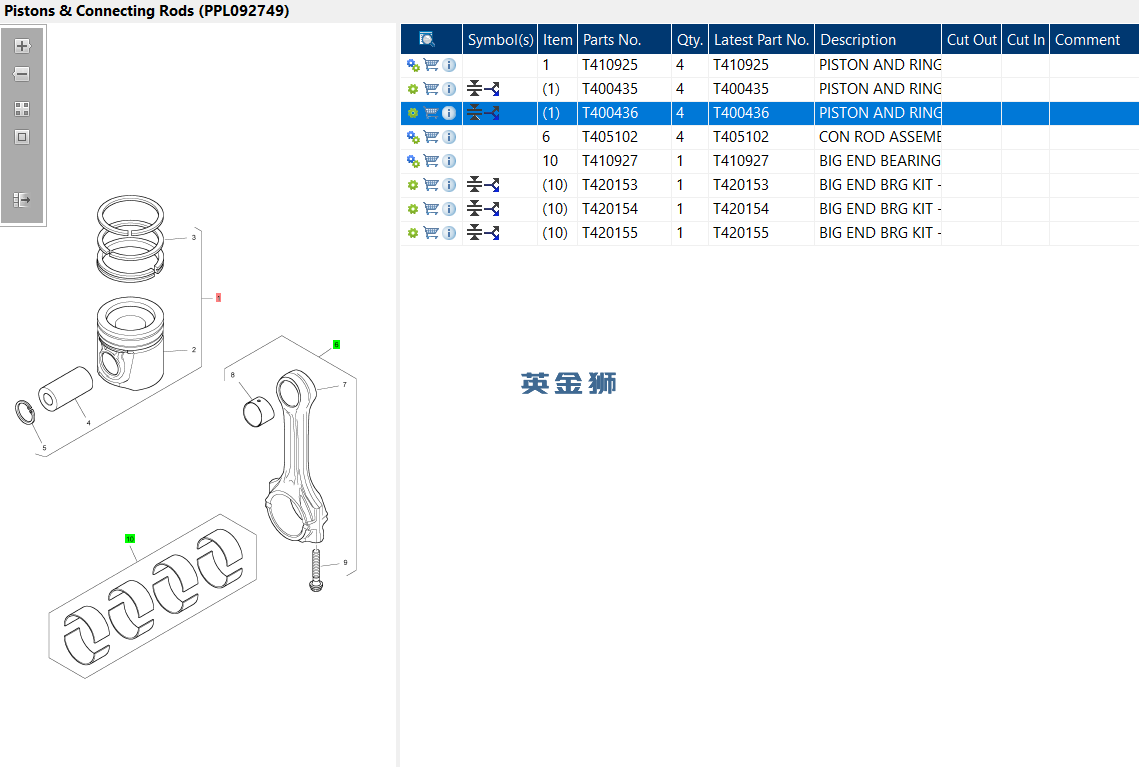
Task: Open the search icon in table header
Action: click(x=427, y=40)
